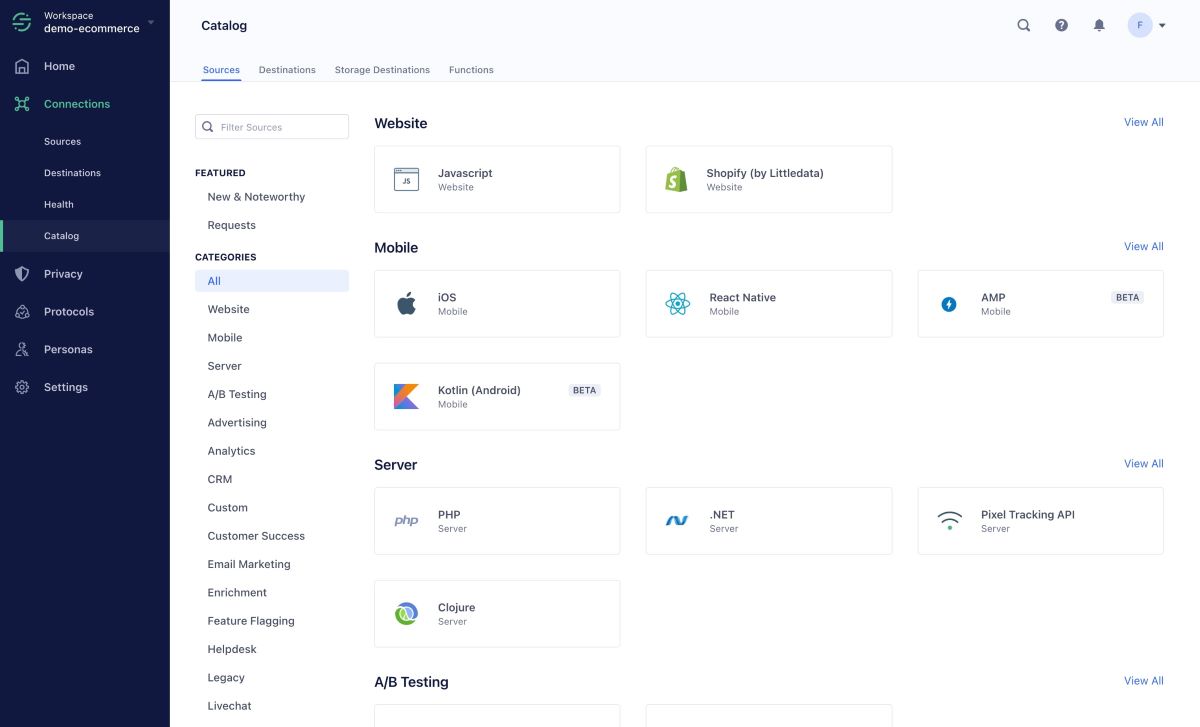Image resolution: width=1200 pixels, height=727 pixels.
Task: Click the React Native atom icon
Action: [677, 304]
